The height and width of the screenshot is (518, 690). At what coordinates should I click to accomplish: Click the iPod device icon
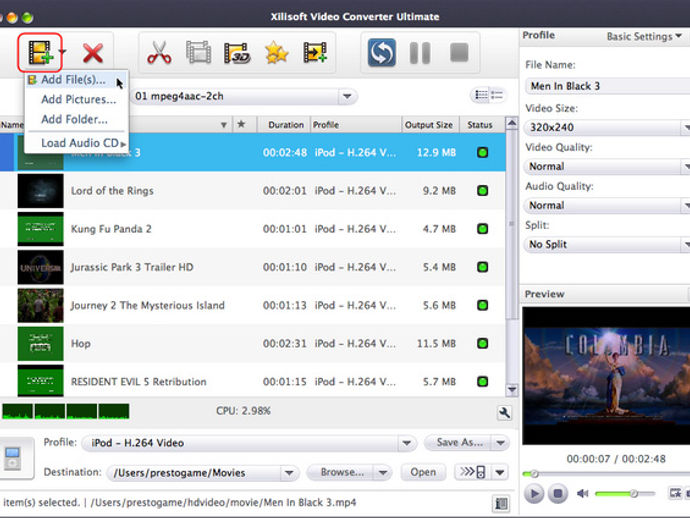(13, 458)
